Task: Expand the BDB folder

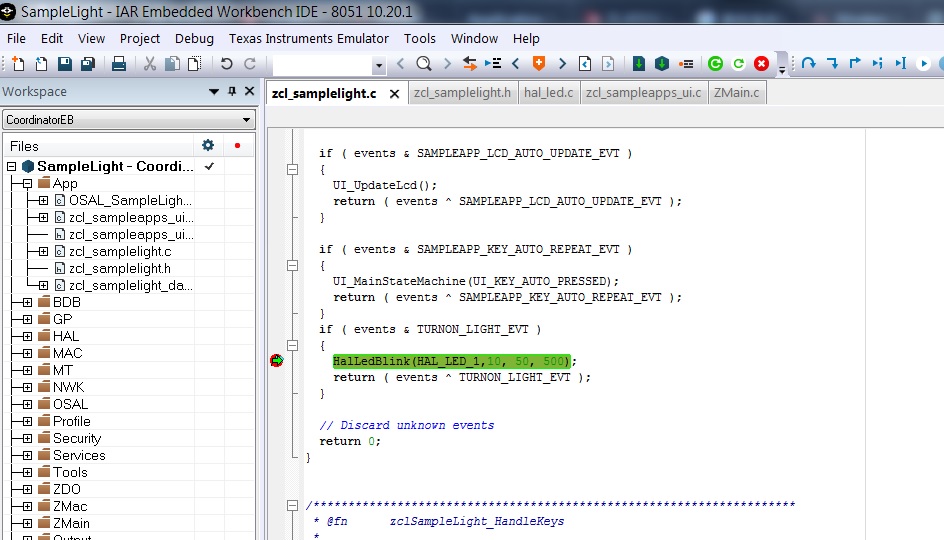Action: tap(27, 302)
